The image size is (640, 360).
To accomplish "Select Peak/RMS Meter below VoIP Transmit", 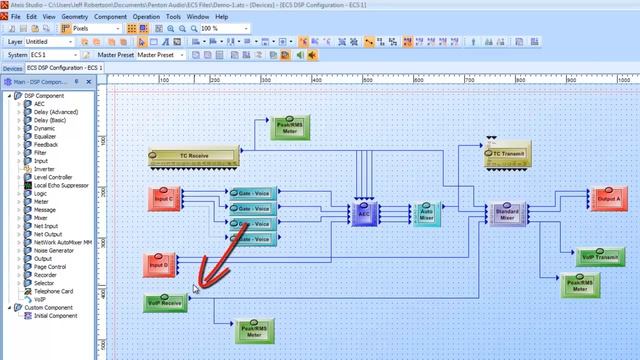I will pos(580,285).
